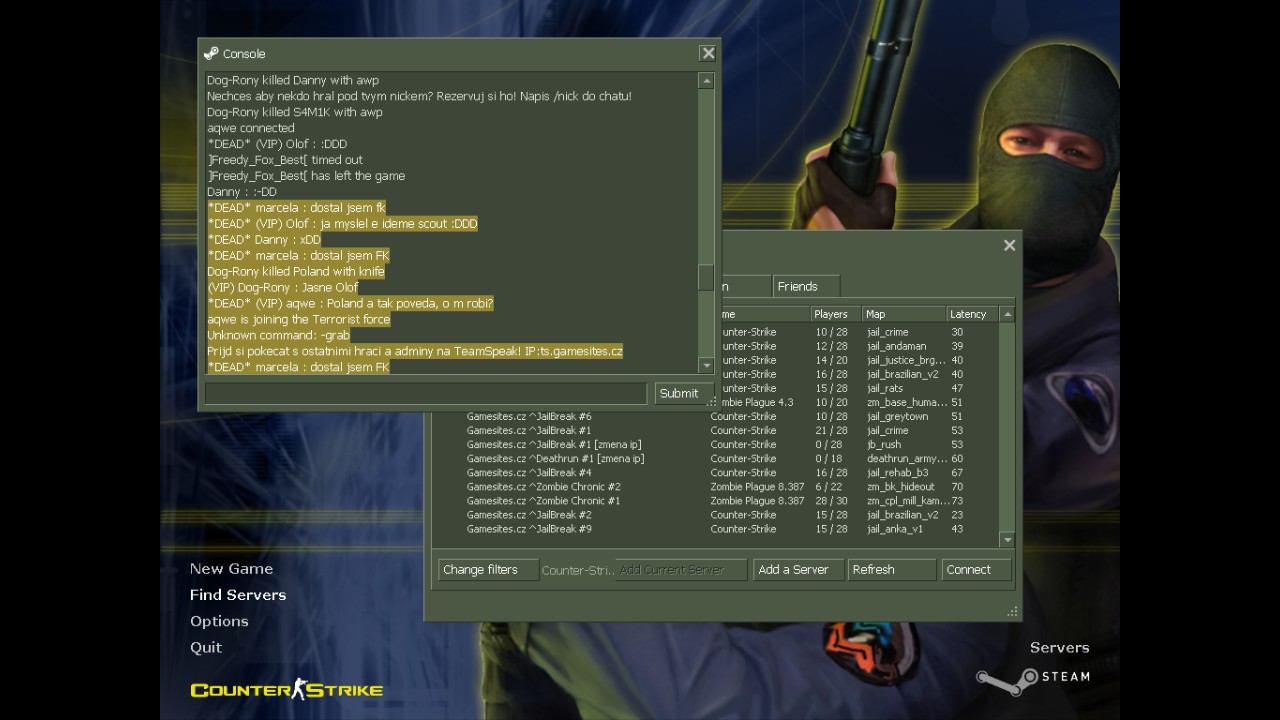The width and height of the screenshot is (1280, 720).
Task: Sort servers by Latency column
Action: pos(972,314)
